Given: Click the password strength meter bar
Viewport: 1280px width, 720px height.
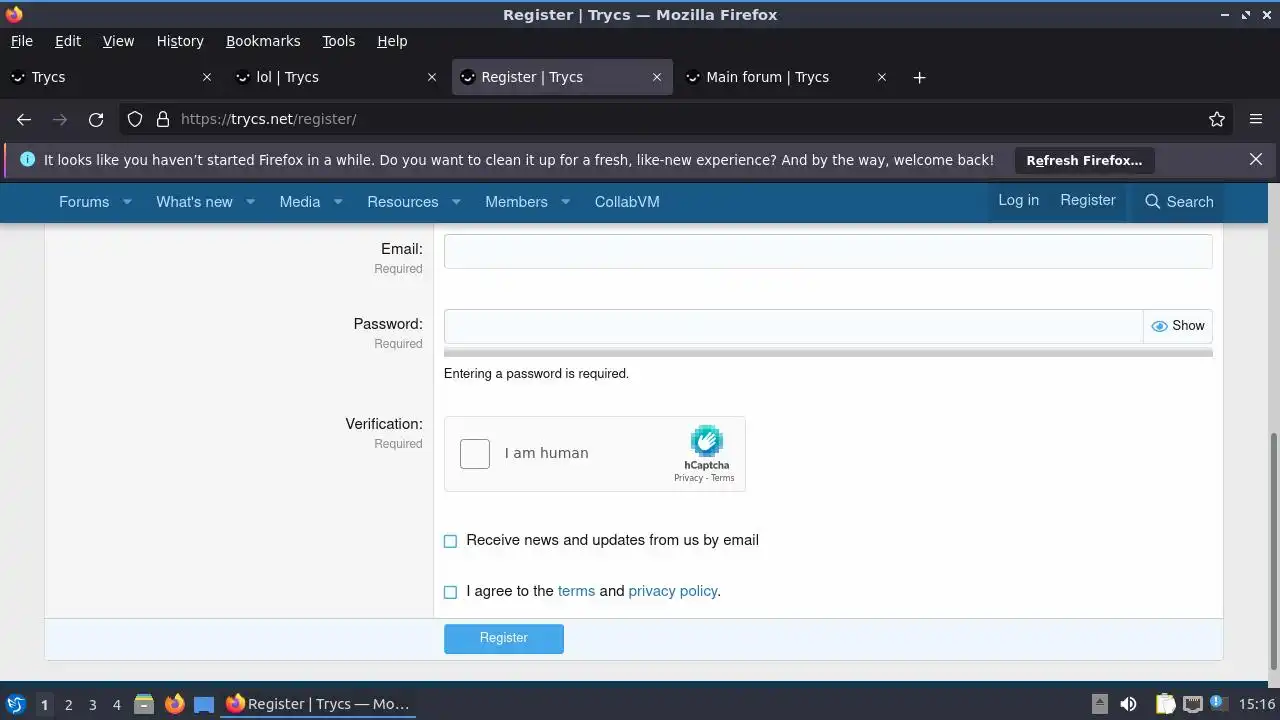Looking at the screenshot, I should tap(828, 352).
